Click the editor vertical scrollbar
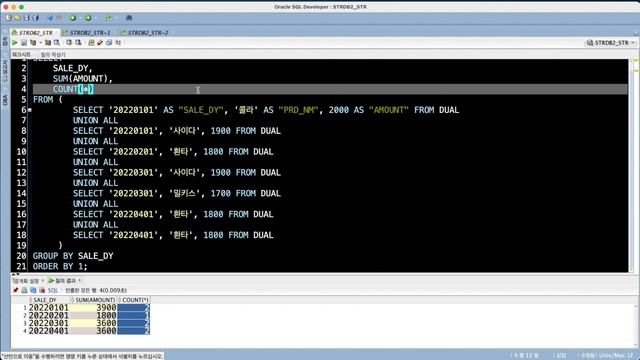Image resolution: width=640 pixels, height=360 pixels. point(632,165)
